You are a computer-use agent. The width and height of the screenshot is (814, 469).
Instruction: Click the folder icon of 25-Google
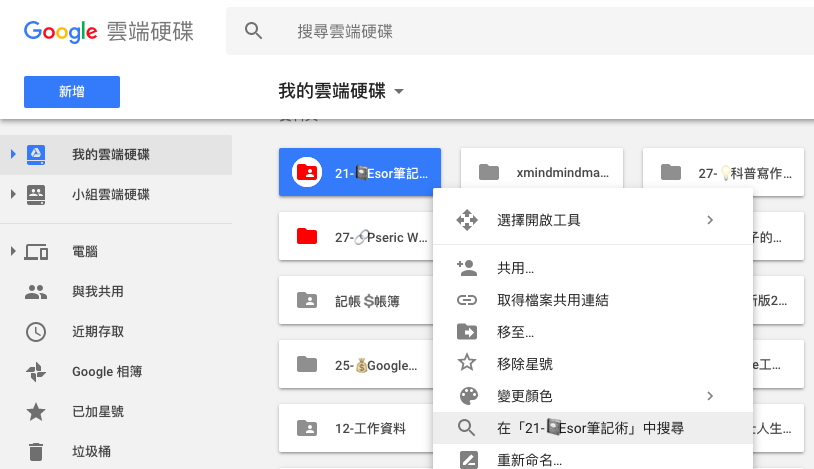(307, 364)
